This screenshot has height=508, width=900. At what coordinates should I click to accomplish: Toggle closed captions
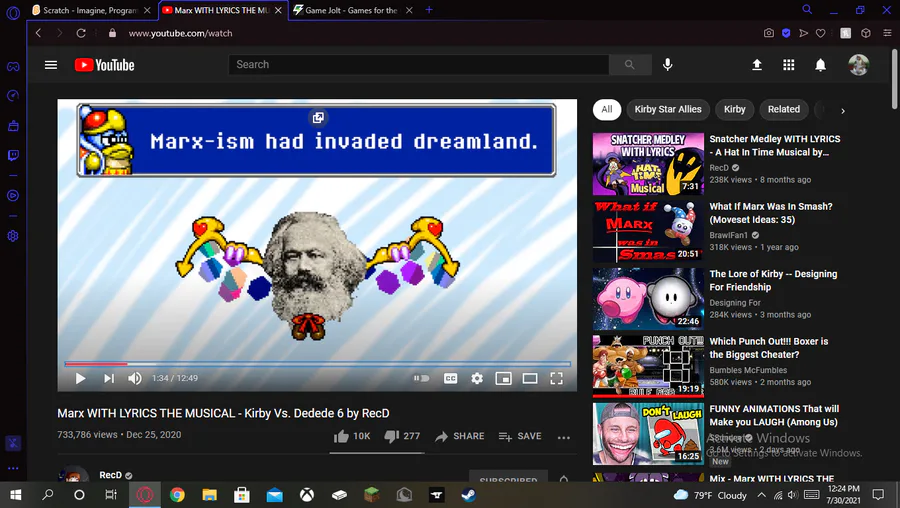pos(451,378)
